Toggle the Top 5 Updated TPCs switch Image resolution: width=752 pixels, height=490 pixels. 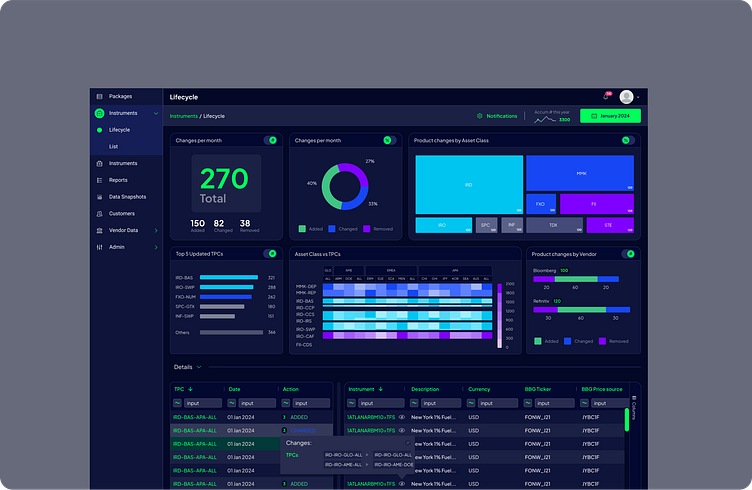point(270,254)
